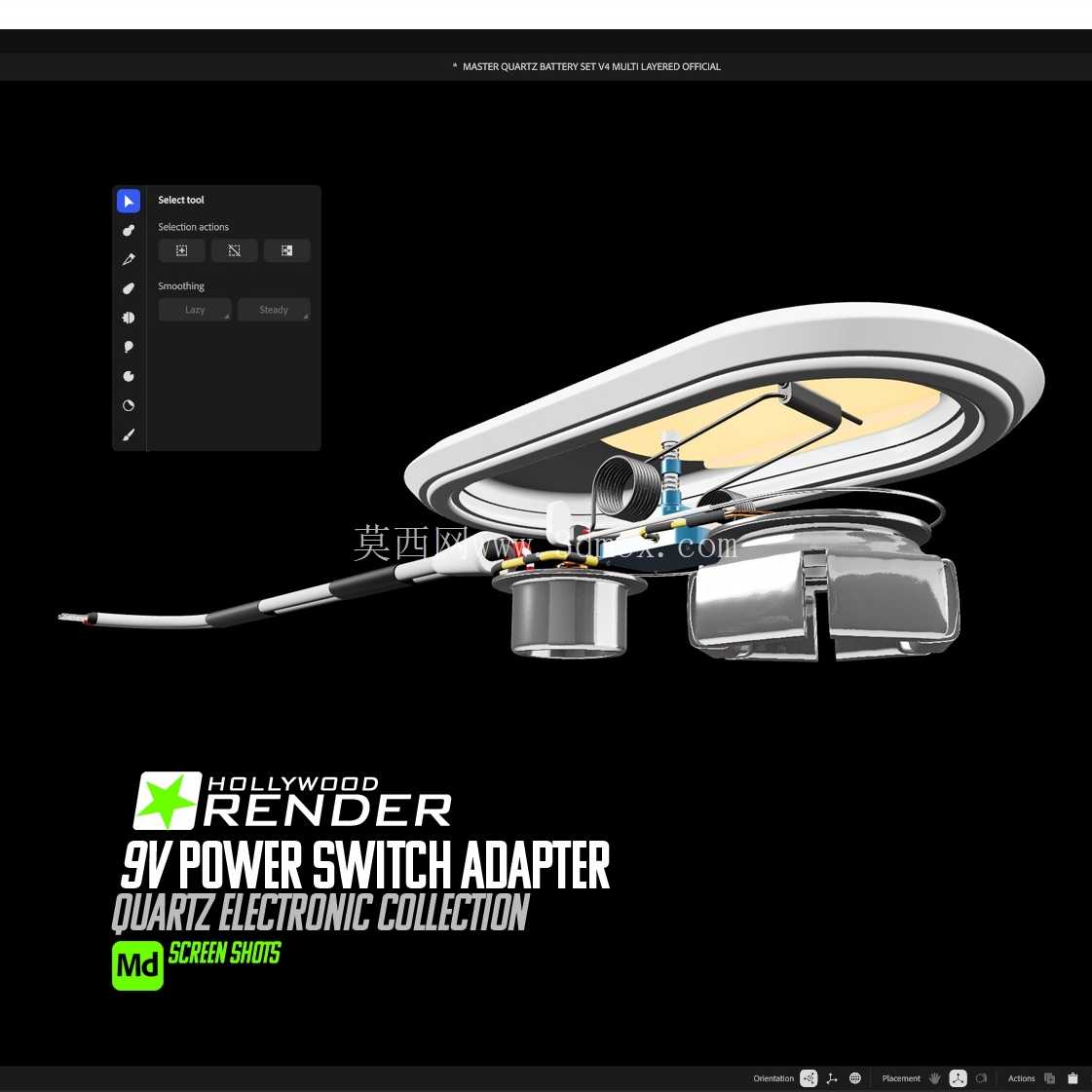Viewport: 1092px width, 1092px height.
Task: Pick the Warp circle tool icon
Action: point(129,405)
